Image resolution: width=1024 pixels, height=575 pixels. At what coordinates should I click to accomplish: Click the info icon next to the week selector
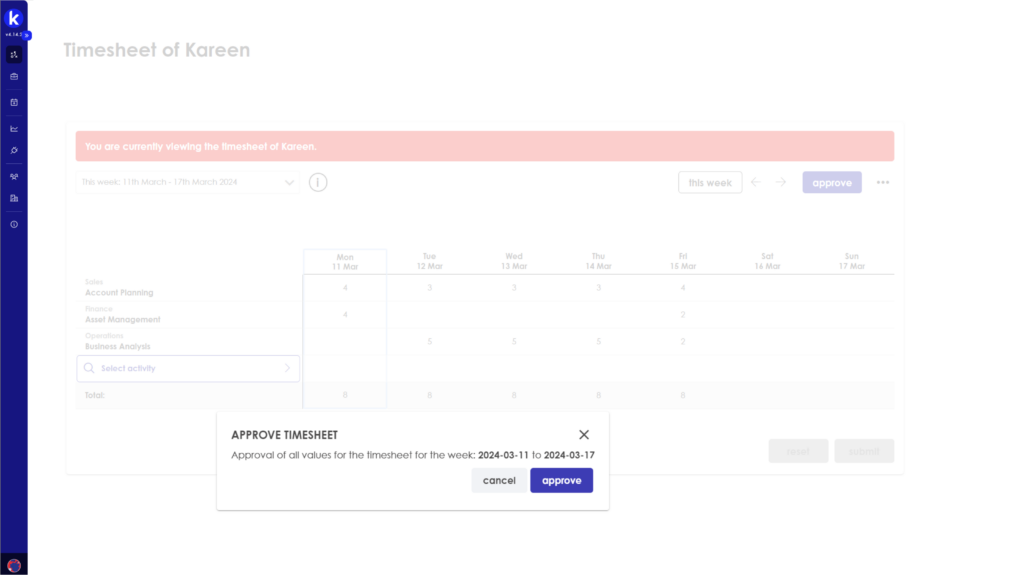click(x=318, y=182)
